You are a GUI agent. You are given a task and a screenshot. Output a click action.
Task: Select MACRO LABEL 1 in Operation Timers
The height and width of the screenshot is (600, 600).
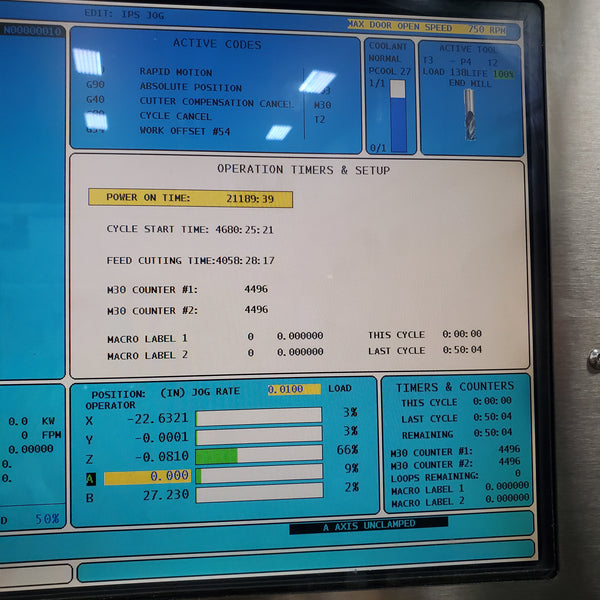215,338
